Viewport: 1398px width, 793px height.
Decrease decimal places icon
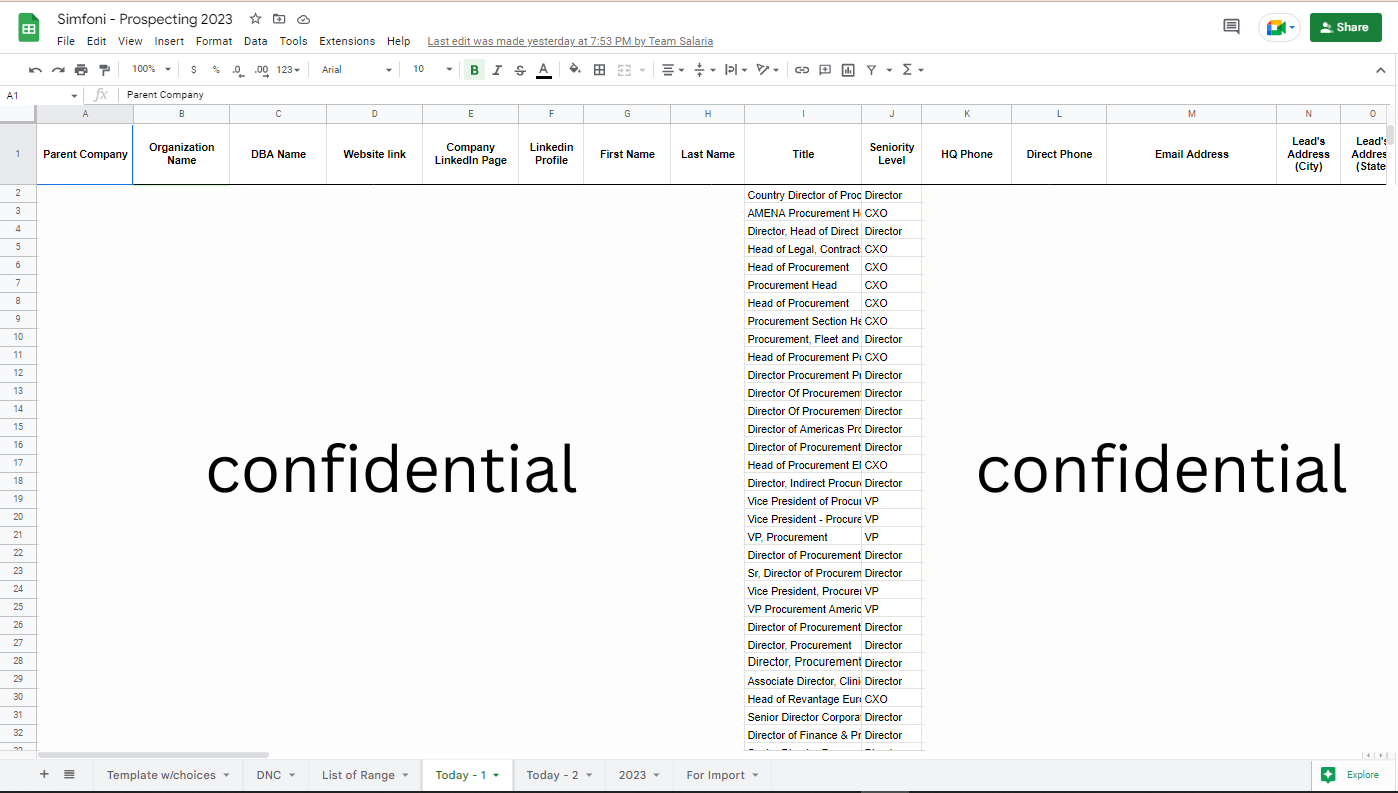click(237, 70)
